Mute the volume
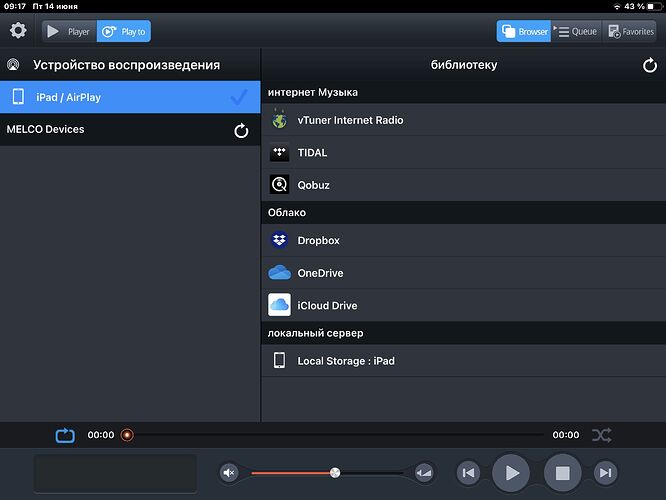The height and width of the screenshot is (500, 666). click(229, 473)
